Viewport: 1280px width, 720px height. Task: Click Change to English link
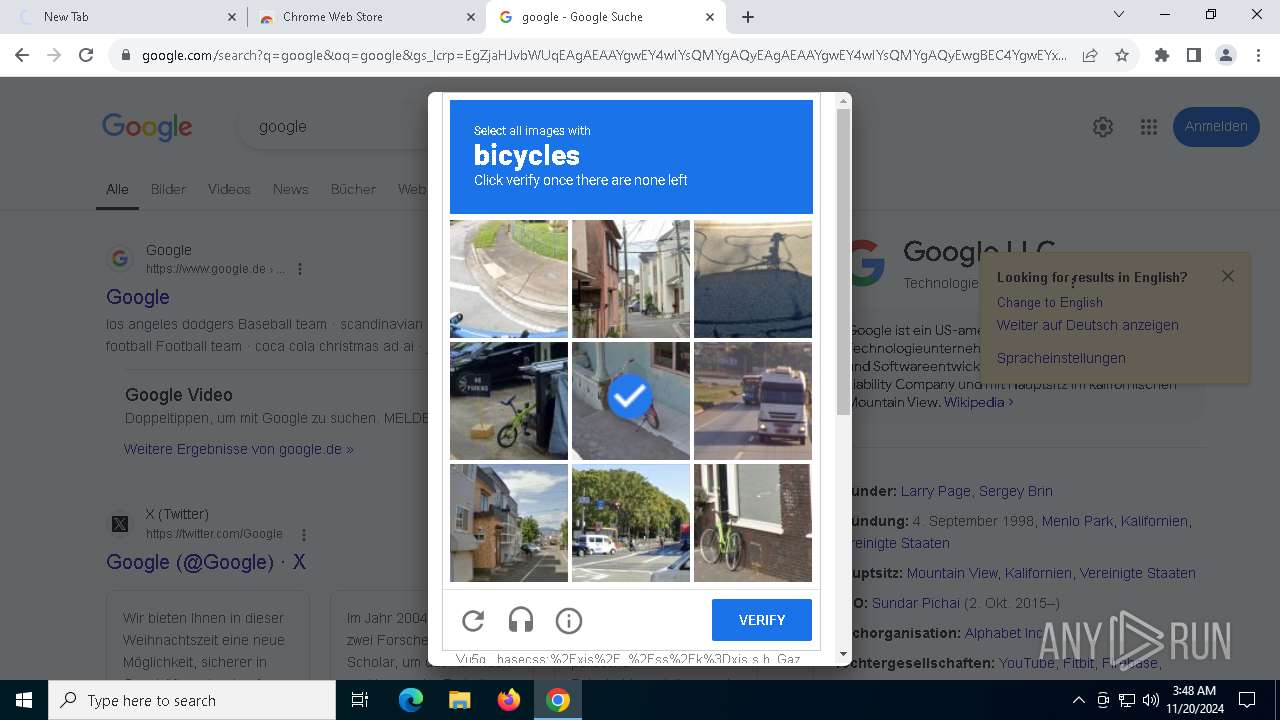click(1050, 302)
